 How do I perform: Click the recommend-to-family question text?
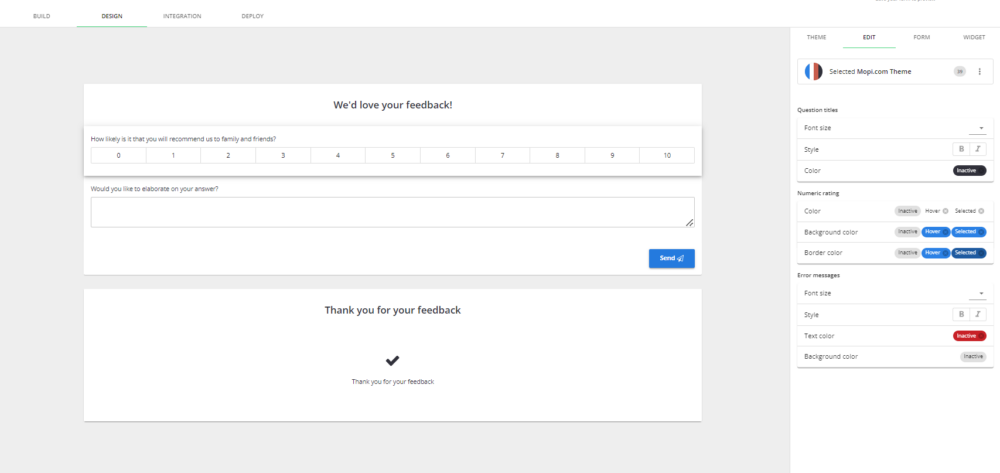click(x=184, y=139)
